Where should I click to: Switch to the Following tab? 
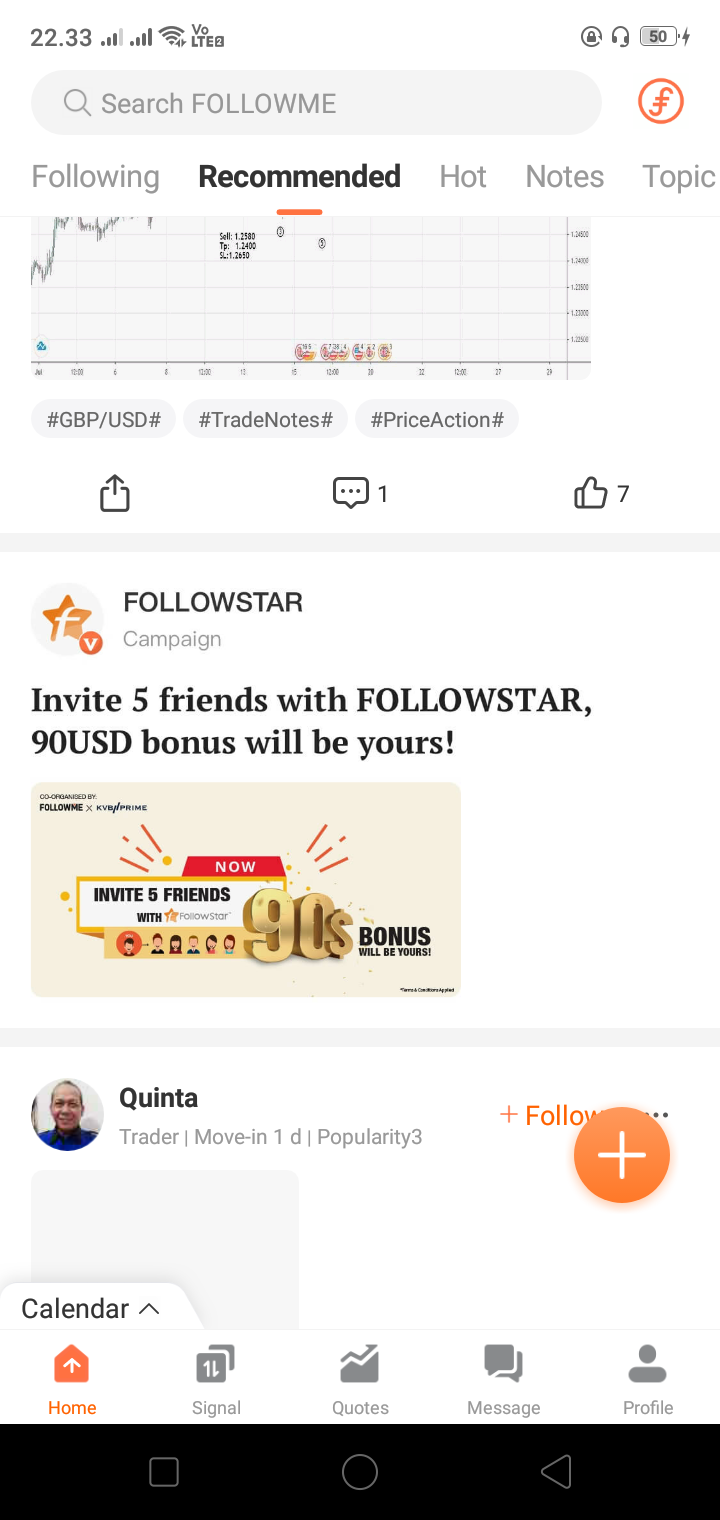(95, 177)
